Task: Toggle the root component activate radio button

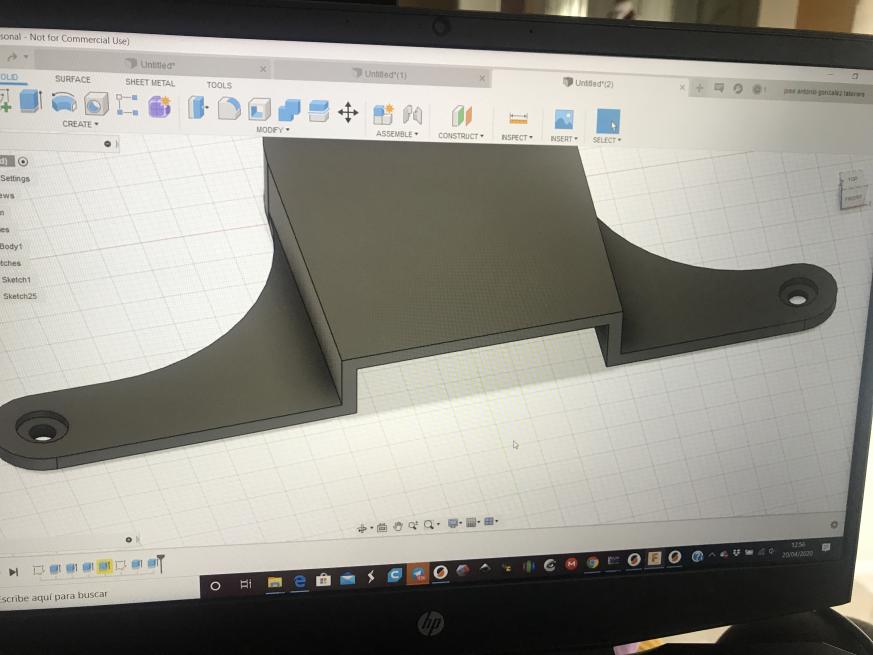Action: click(x=23, y=161)
